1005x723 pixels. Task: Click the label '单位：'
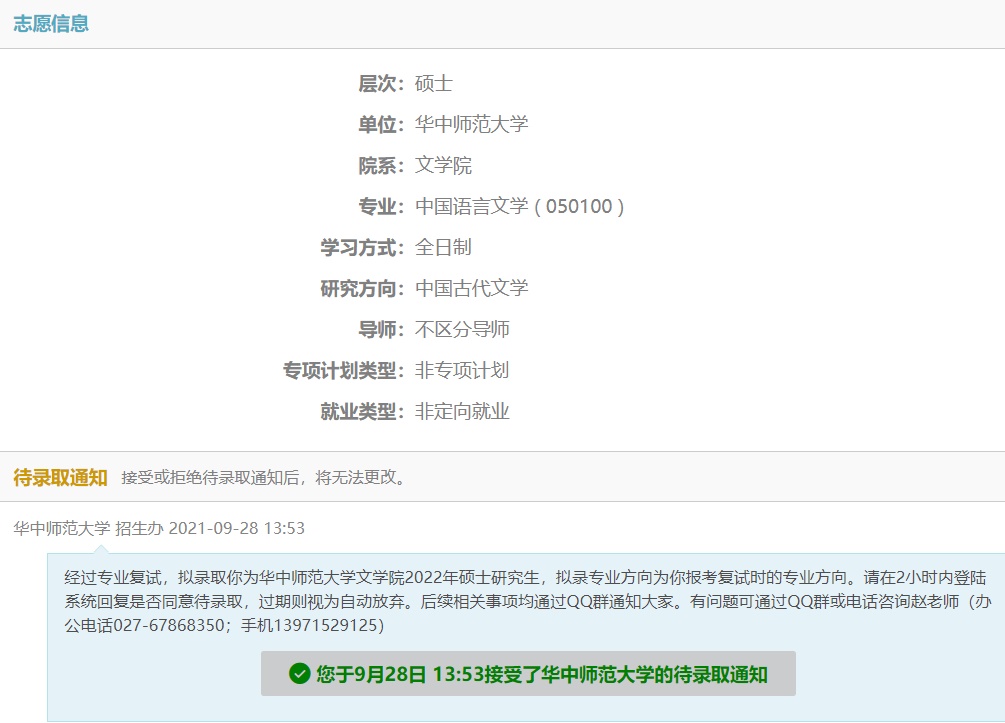[x=381, y=124]
